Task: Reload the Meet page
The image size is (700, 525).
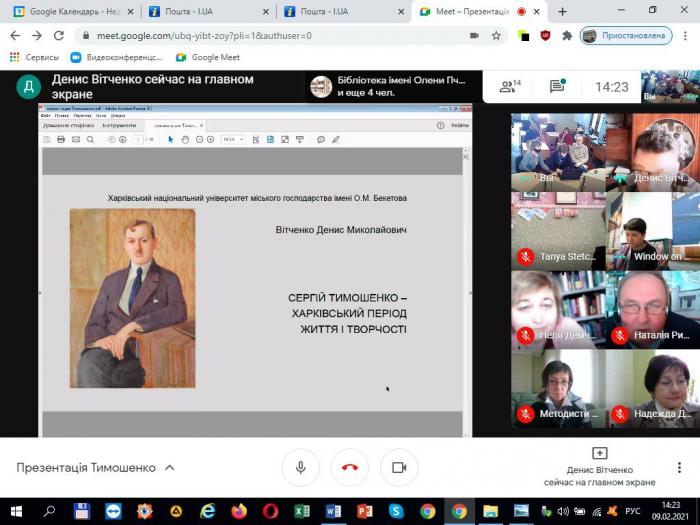Action: tap(59, 35)
